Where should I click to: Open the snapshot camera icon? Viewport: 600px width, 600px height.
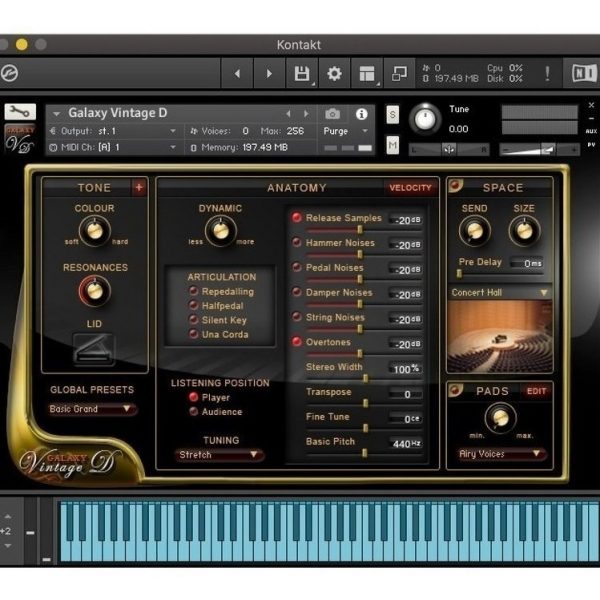(333, 114)
